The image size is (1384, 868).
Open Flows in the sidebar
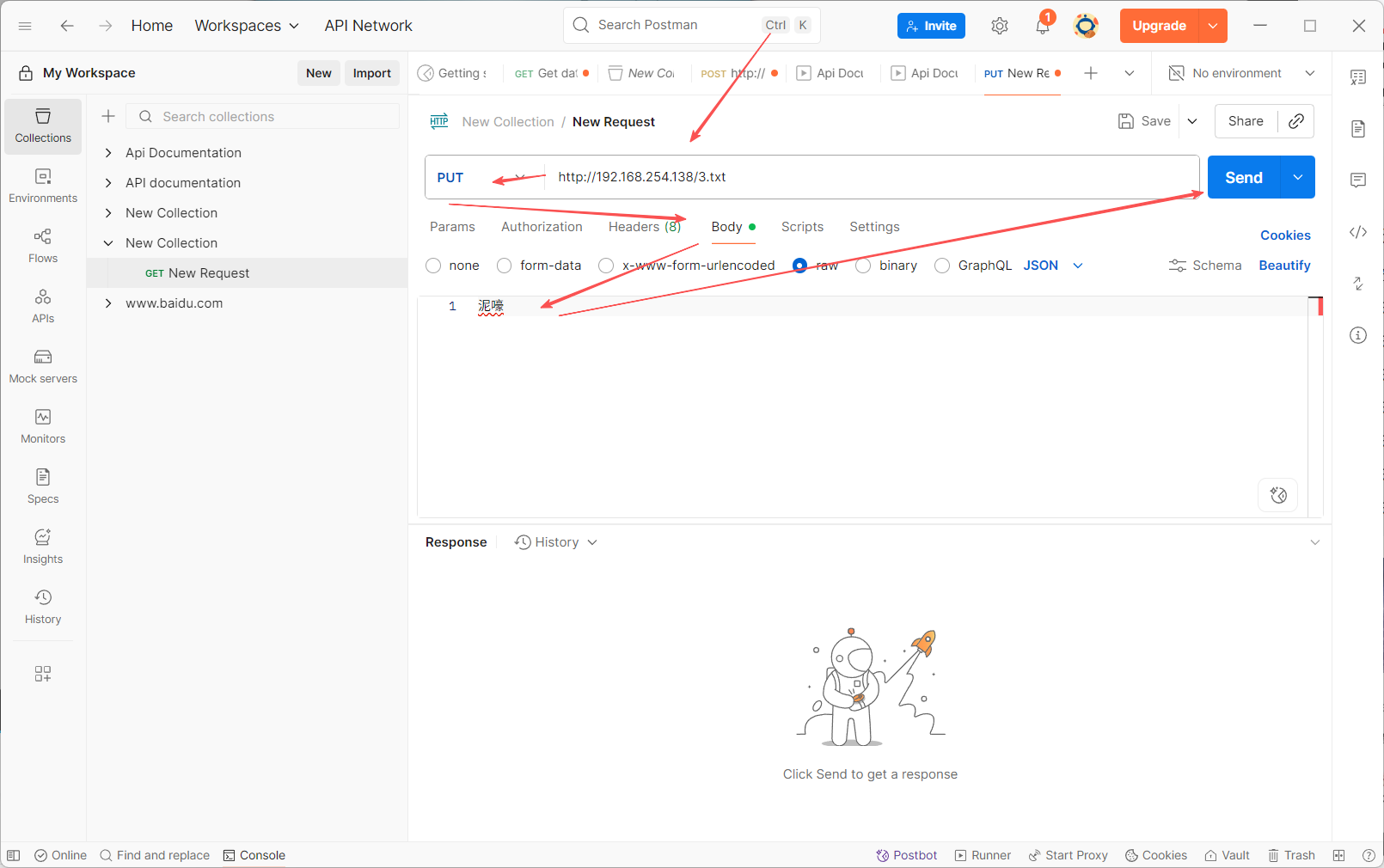pos(43,247)
